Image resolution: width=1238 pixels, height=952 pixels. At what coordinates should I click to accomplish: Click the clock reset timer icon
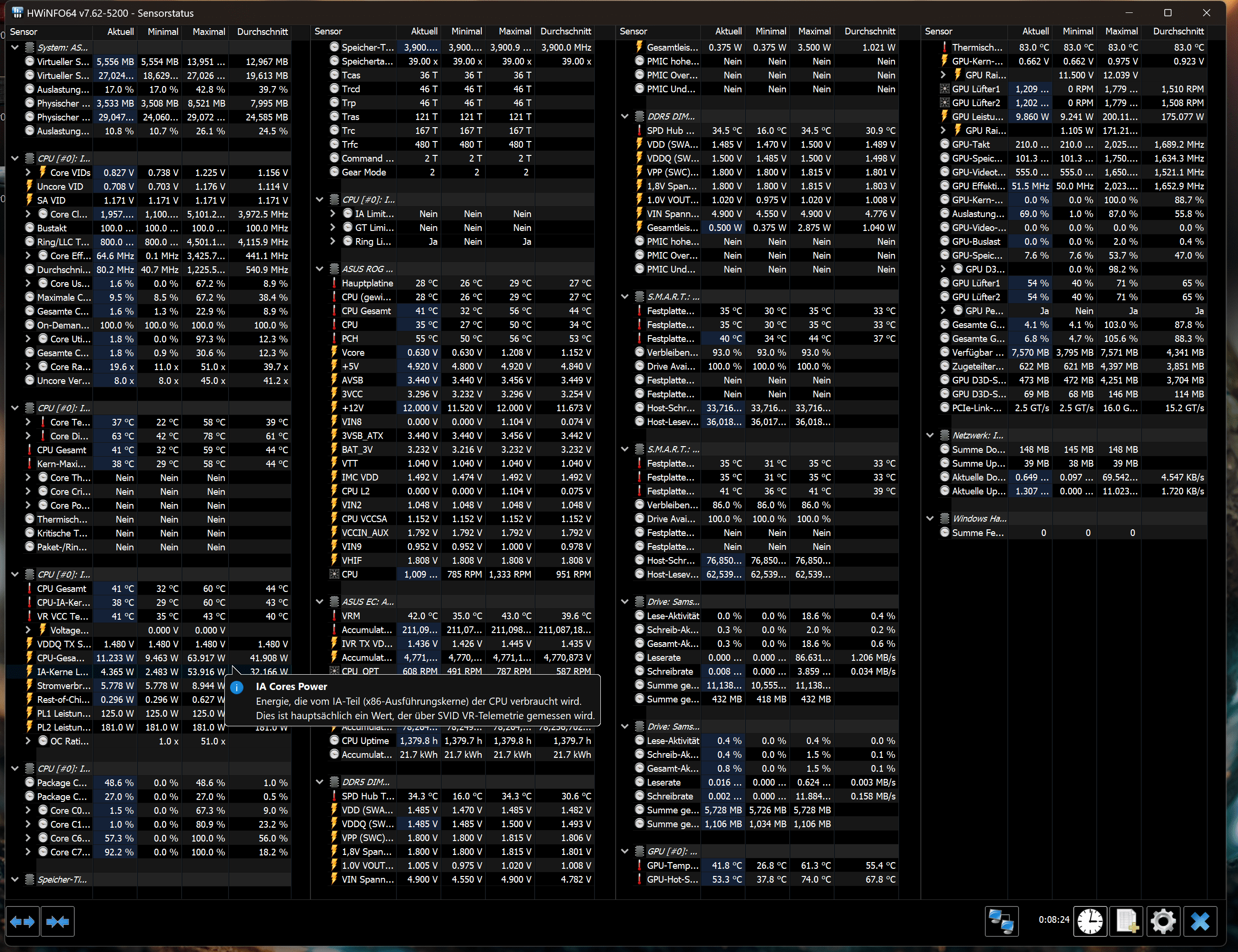click(1090, 921)
